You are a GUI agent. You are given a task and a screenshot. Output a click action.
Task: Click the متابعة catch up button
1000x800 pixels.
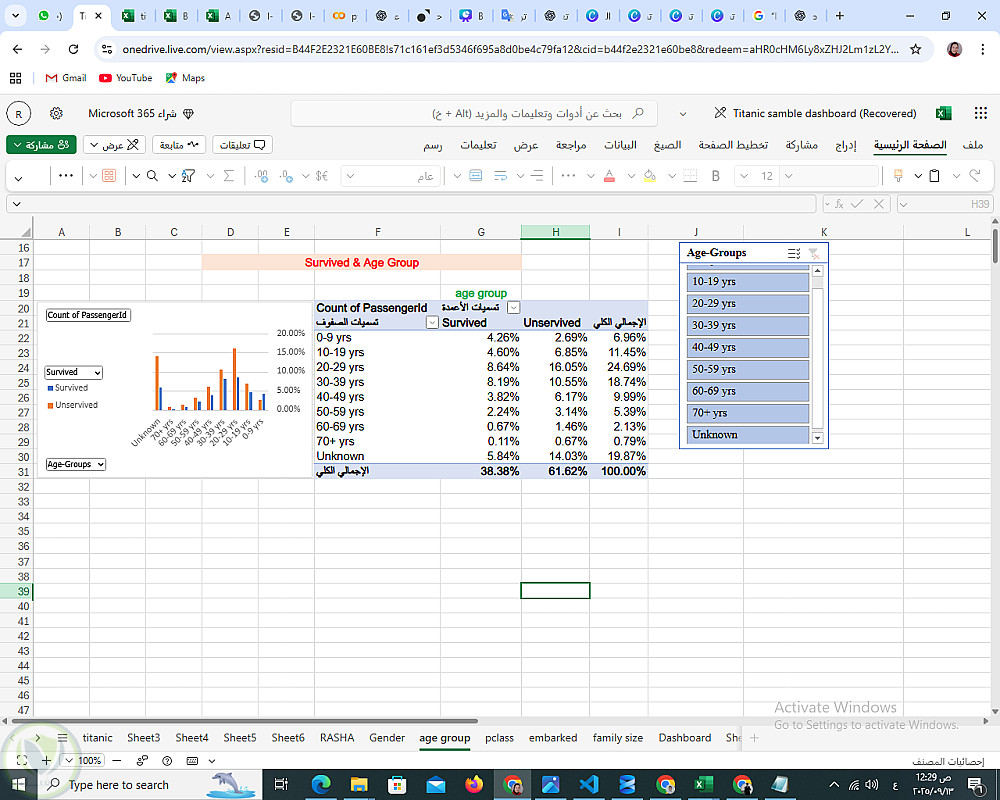pos(179,145)
